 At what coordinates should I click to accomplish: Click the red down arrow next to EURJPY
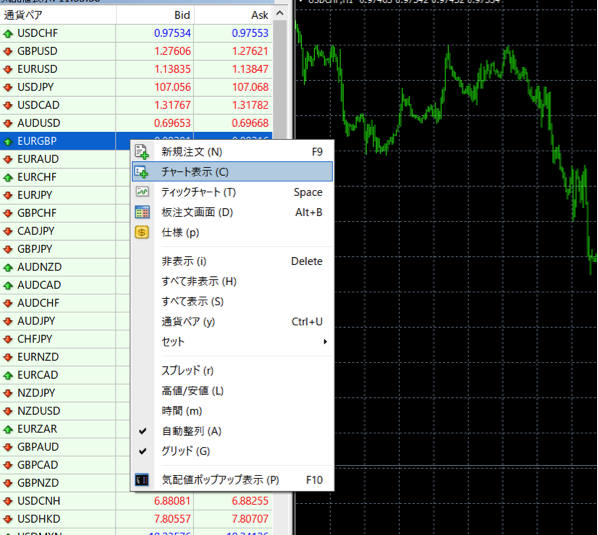[x=8, y=195]
